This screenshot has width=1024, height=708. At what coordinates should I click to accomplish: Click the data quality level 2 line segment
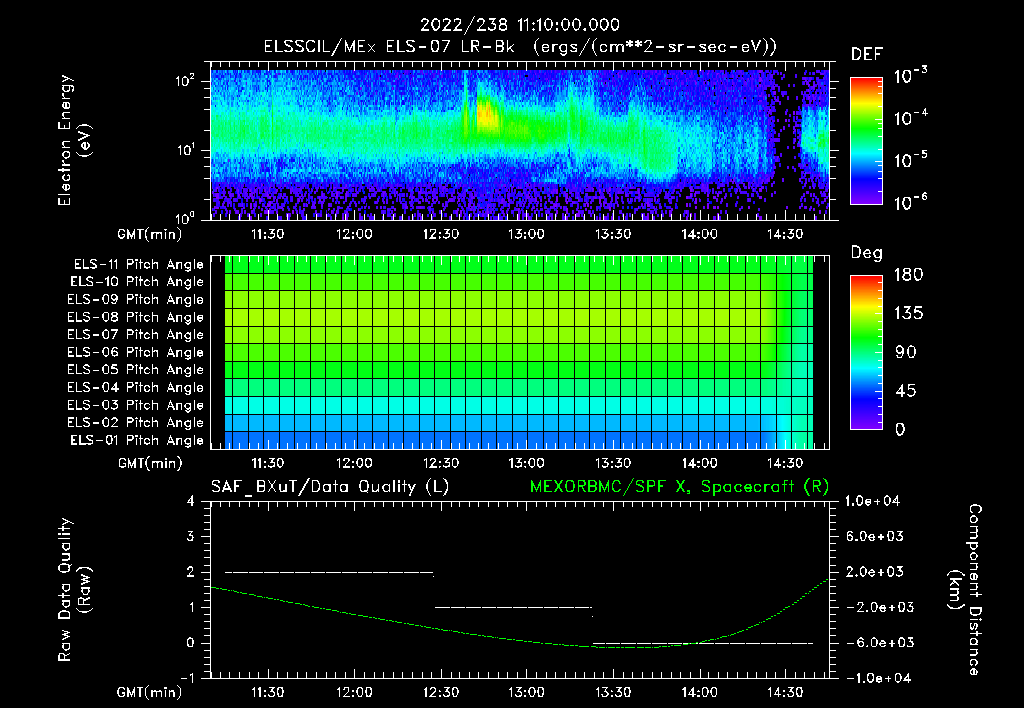click(x=329, y=573)
